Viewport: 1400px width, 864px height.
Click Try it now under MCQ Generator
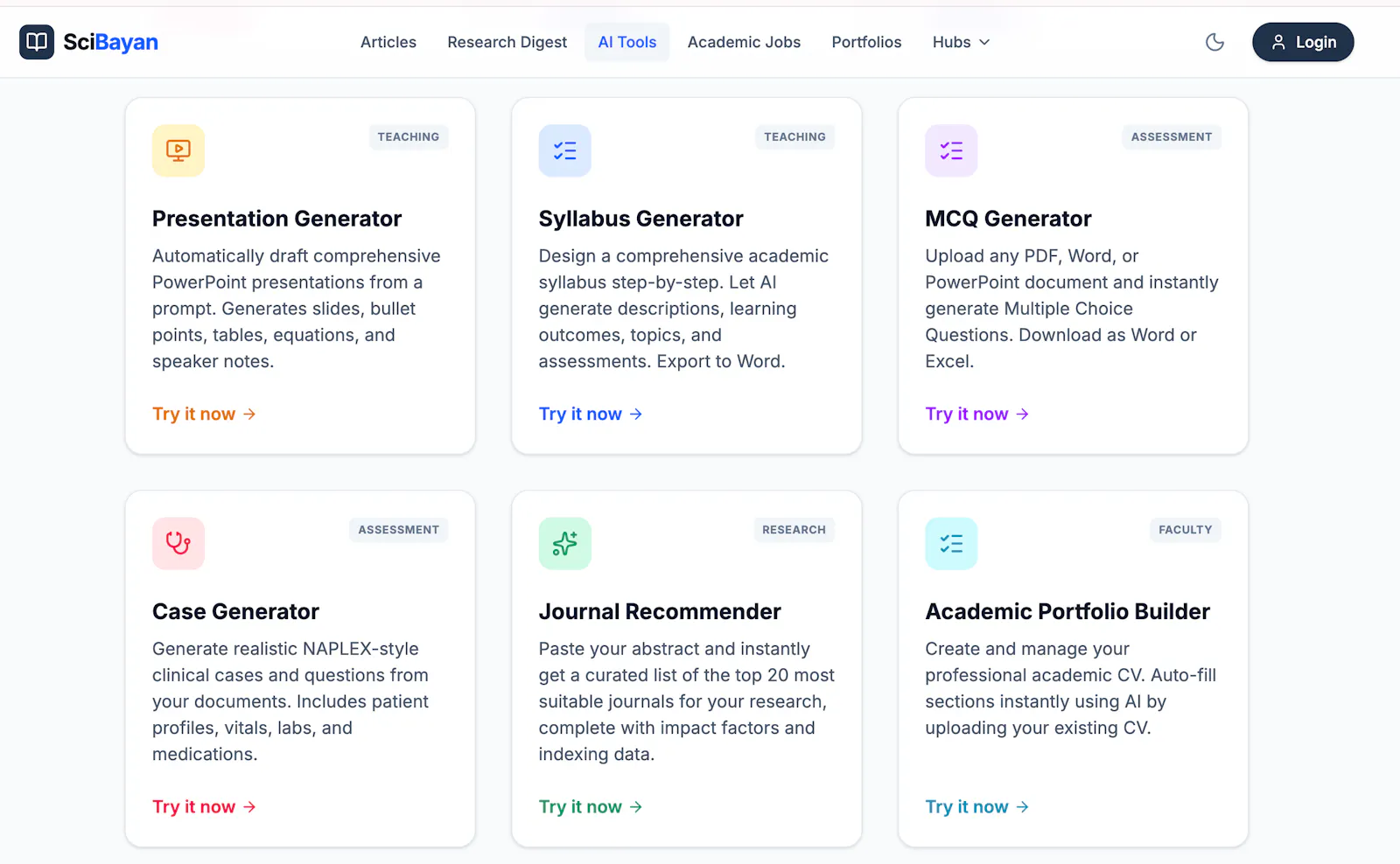coord(976,414)
